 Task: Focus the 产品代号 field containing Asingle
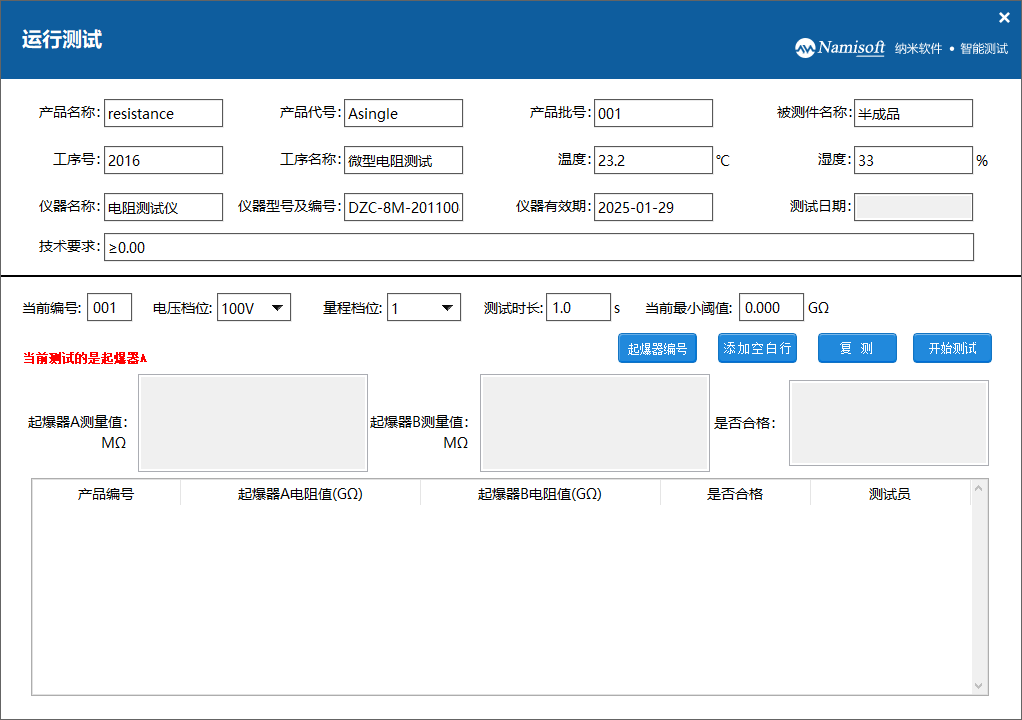[x=403, y=113]
